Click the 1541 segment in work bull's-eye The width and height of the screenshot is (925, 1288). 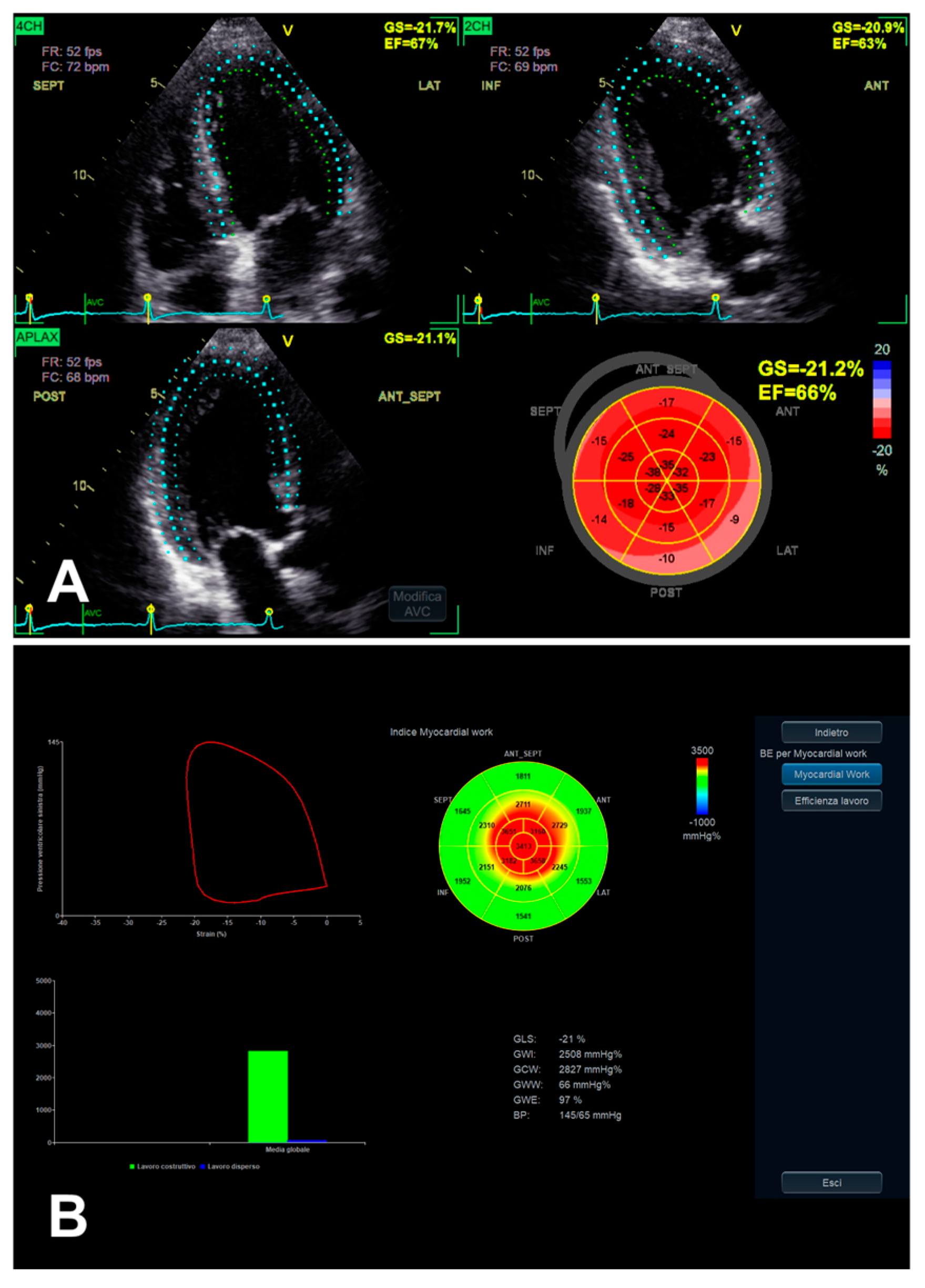click(x=523, y=916)
